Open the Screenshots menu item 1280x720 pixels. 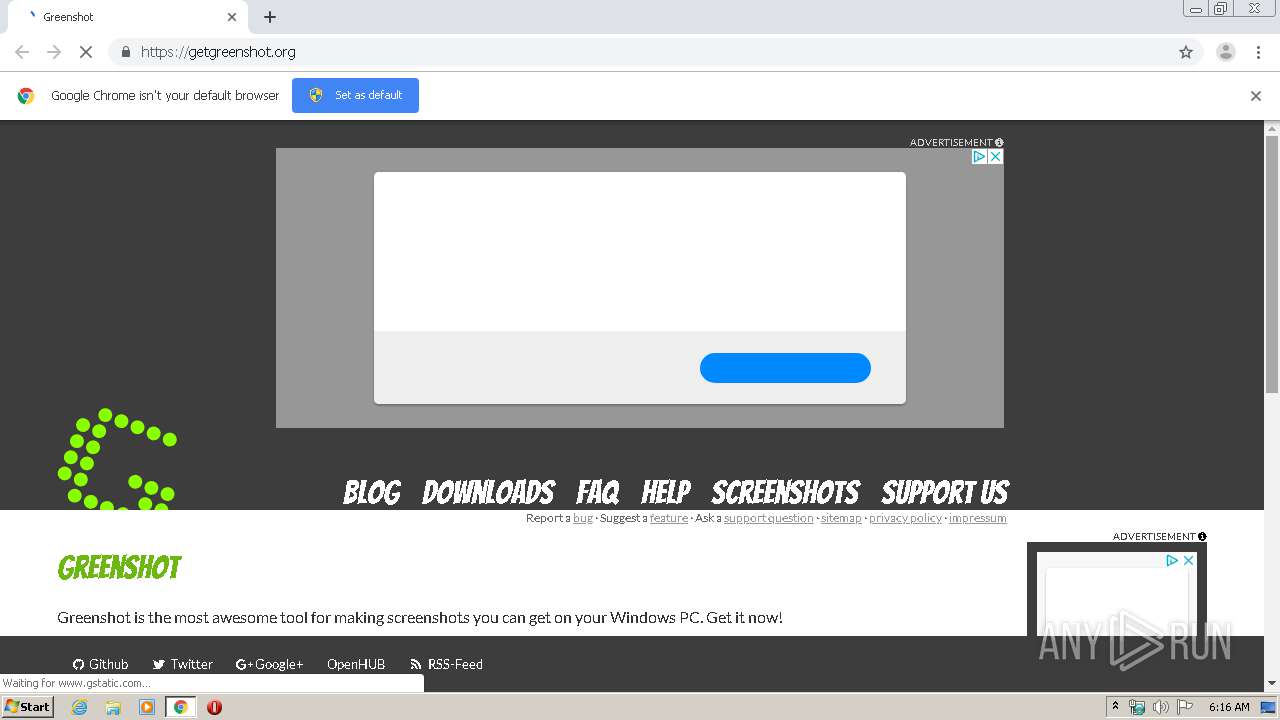pyautogui.click(x=785, y=492)
